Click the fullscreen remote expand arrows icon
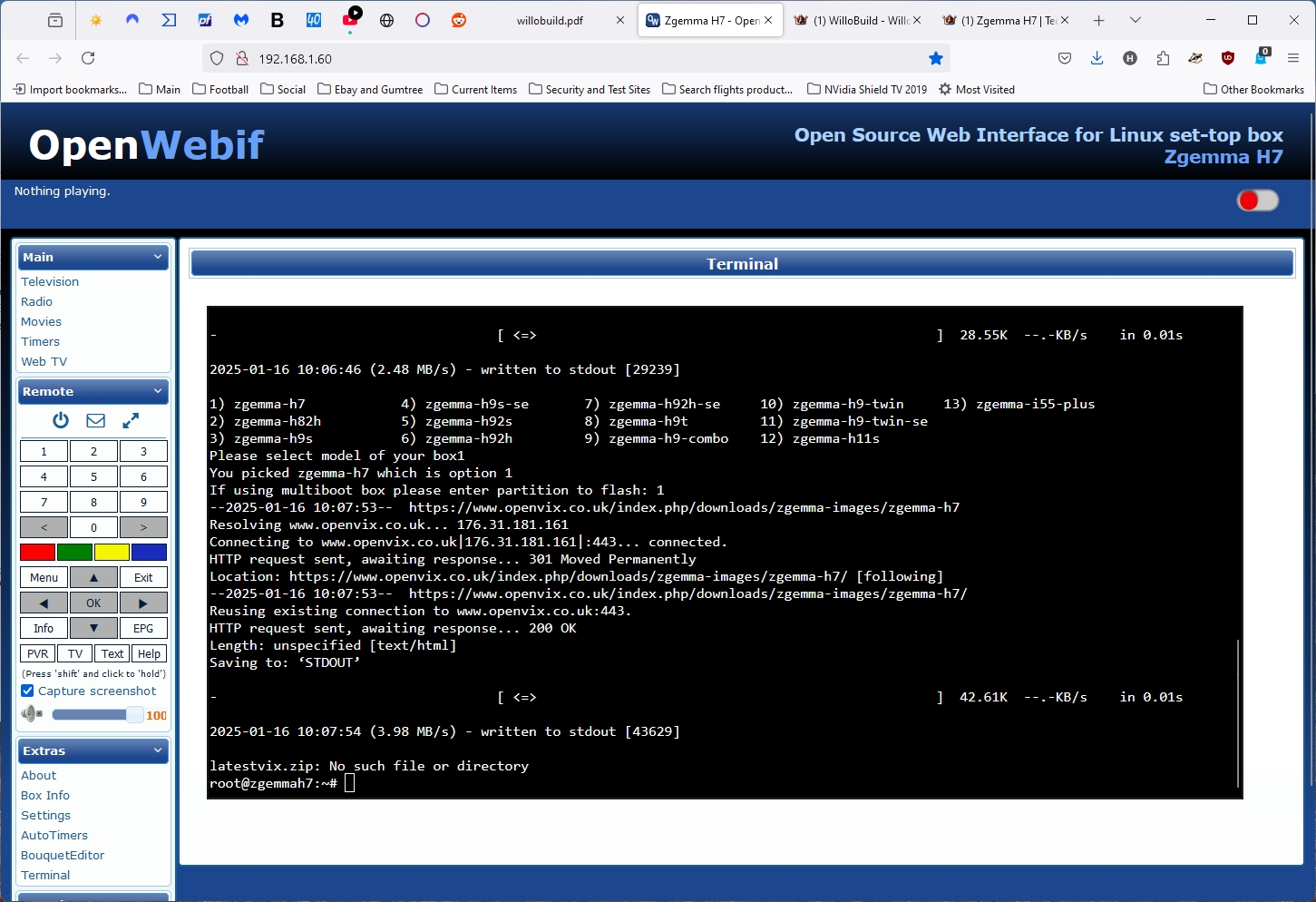The width and height of the screenshot is (1316, 902). [131, 420]
